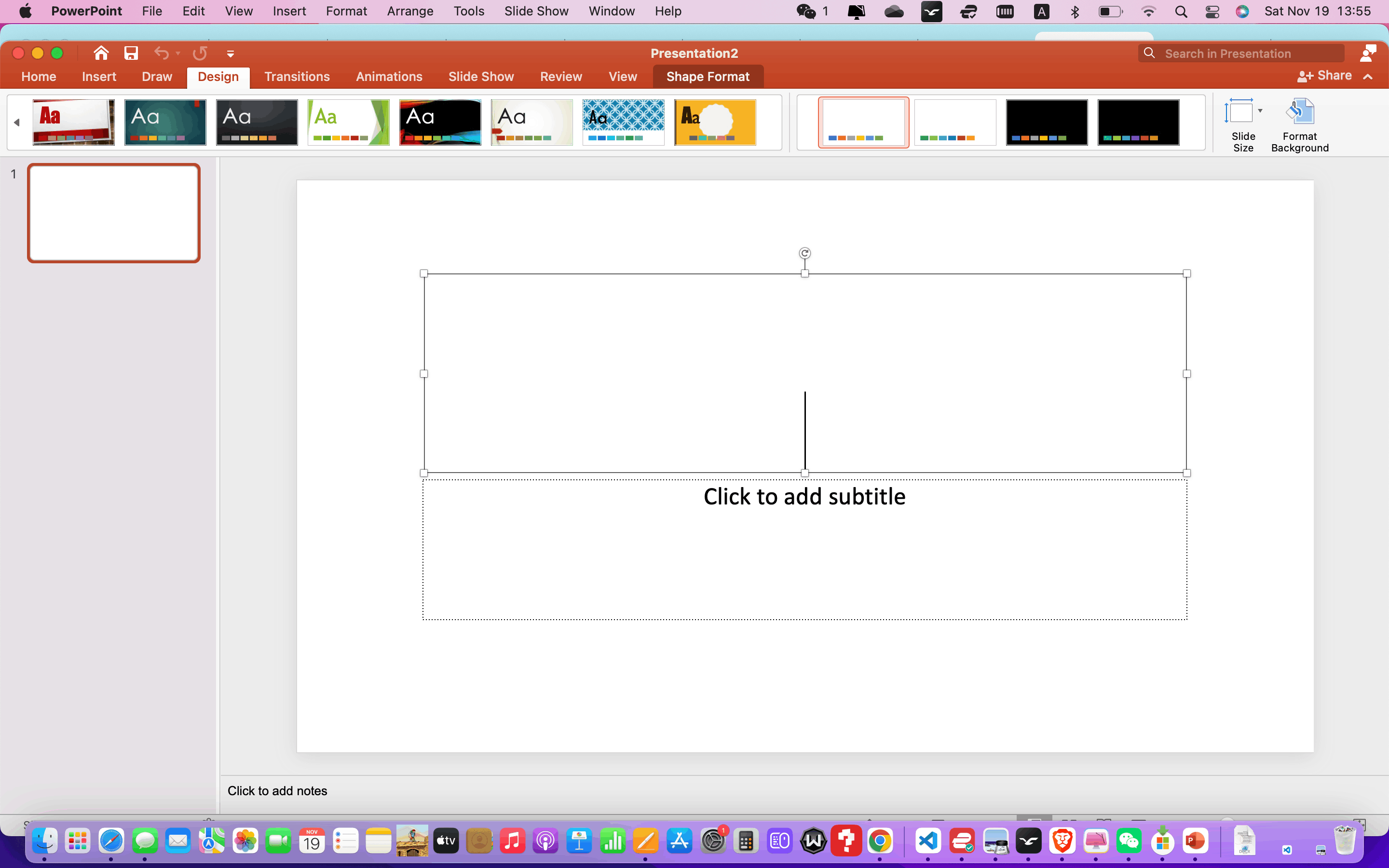The height and width of the screenshot is (868, 1389).
Task: Open the View ribbon tab
Action: tap(623, 76)
